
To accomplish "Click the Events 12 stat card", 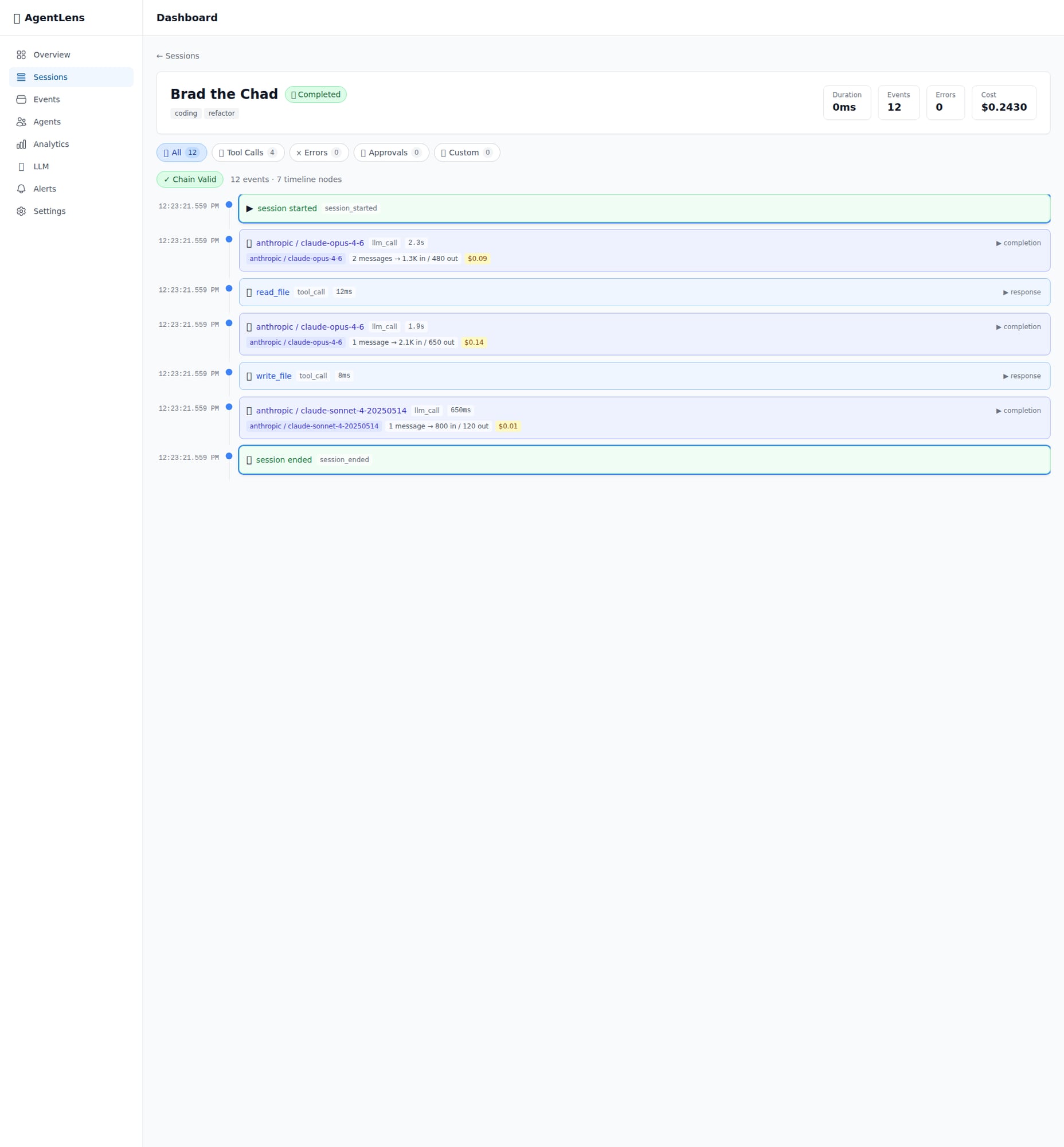I will coord(899,103).
